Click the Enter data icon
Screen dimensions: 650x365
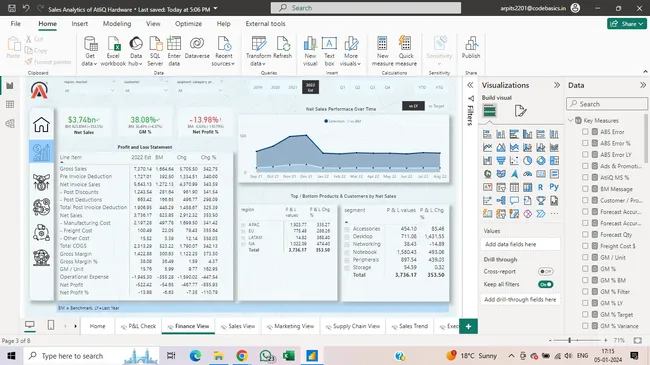174,44
